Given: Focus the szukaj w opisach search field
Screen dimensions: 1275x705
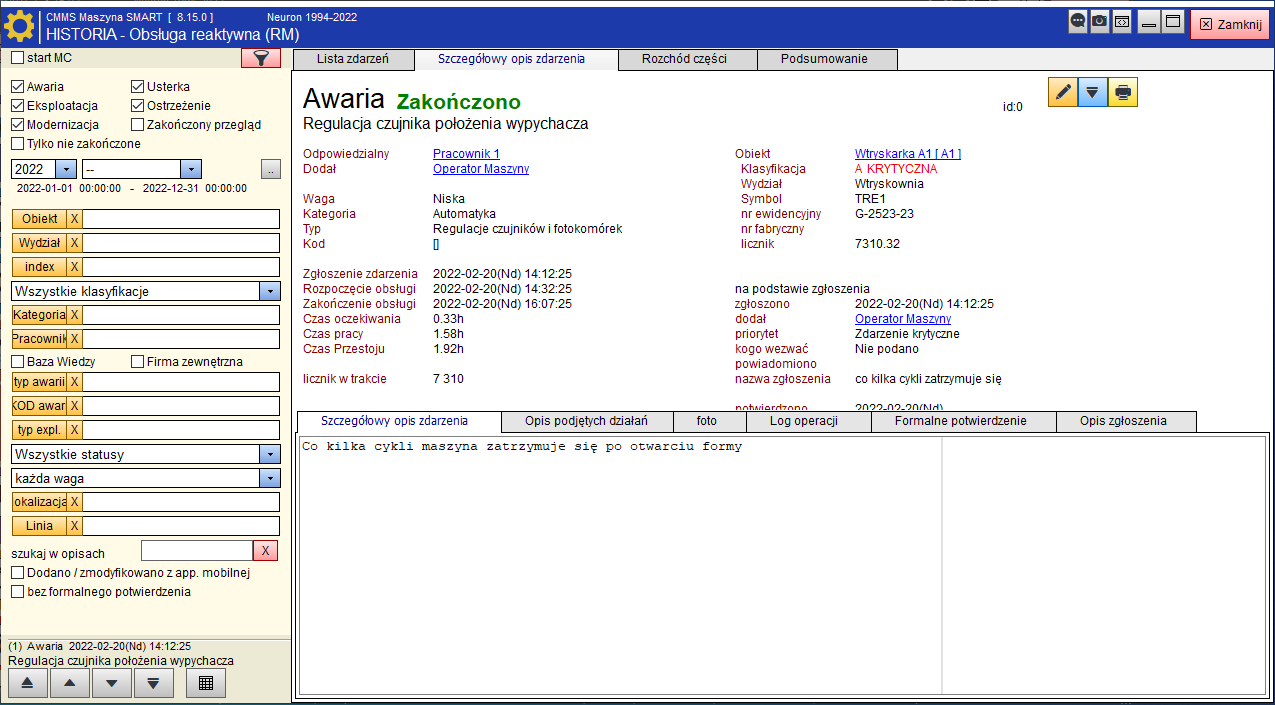Looking at the screenshot, I should 197,551.
